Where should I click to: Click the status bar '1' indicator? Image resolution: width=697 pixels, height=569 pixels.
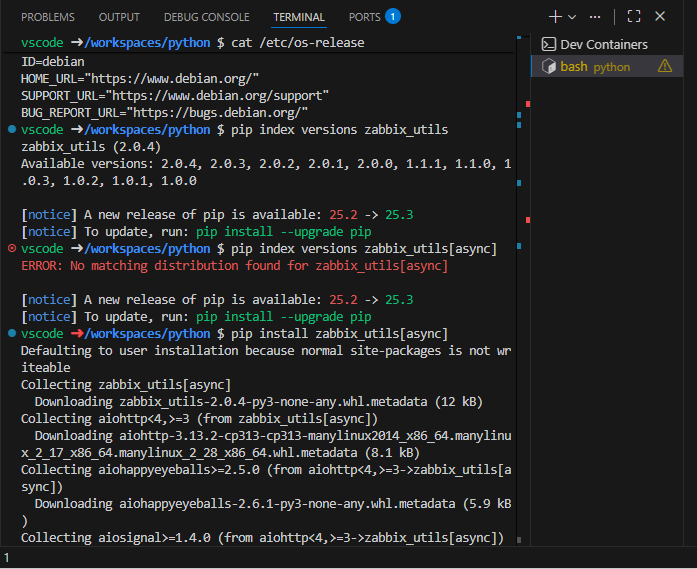[x=7, y=558]
